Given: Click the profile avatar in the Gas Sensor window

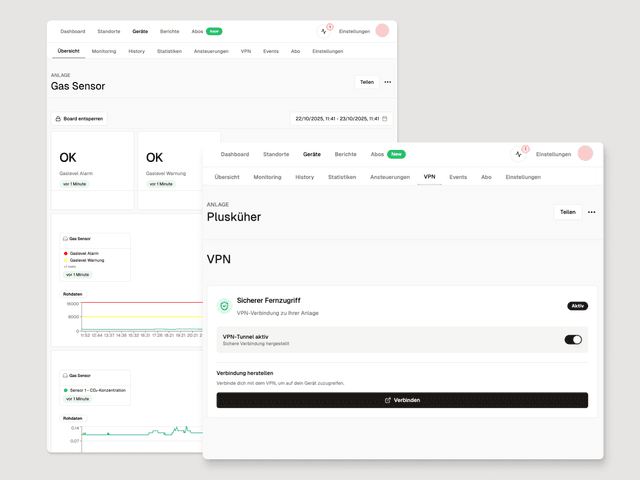Looking at the screenshot, I should click(x=382, y=31).
